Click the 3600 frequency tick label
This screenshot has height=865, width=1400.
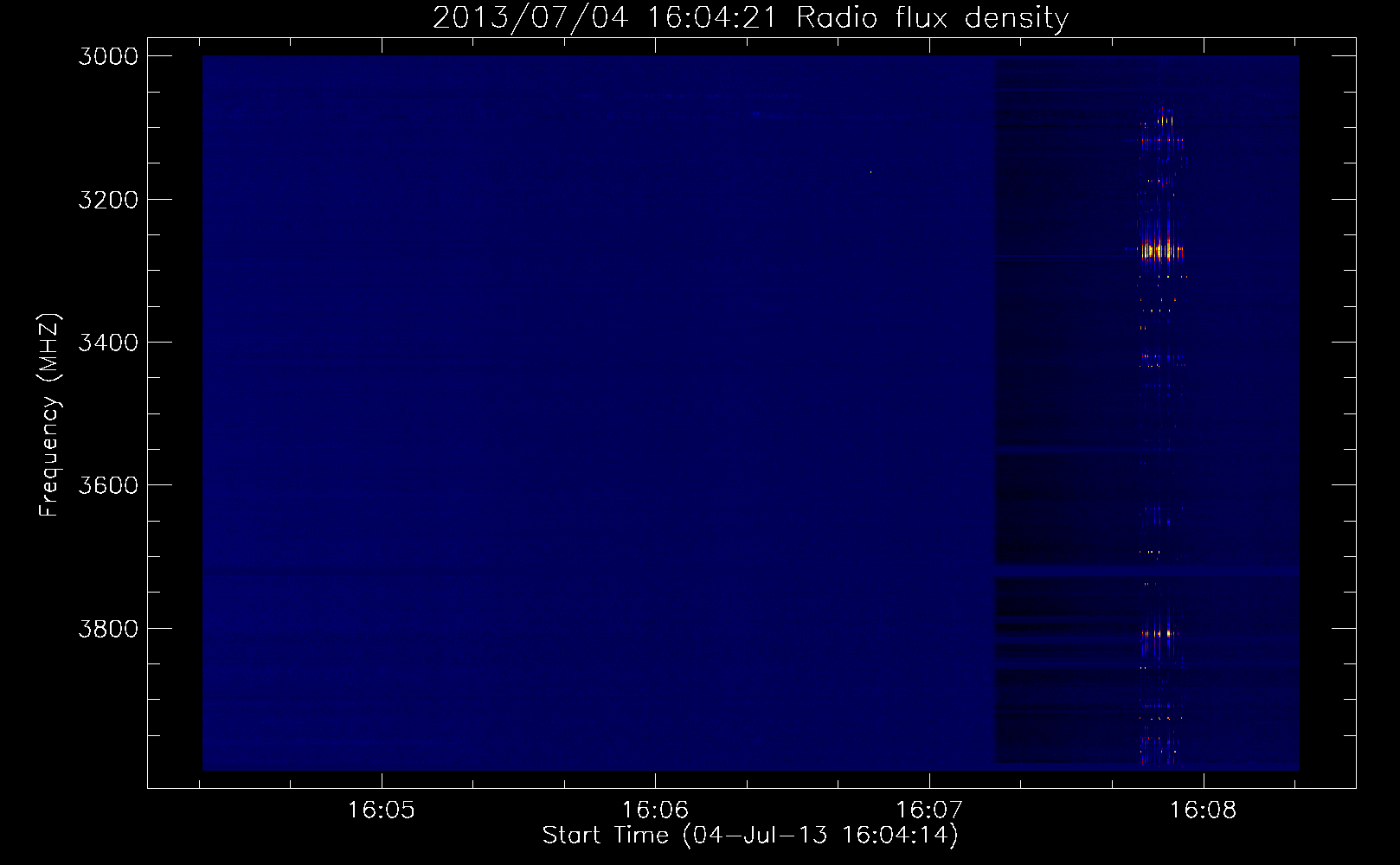tap(108, 485)
